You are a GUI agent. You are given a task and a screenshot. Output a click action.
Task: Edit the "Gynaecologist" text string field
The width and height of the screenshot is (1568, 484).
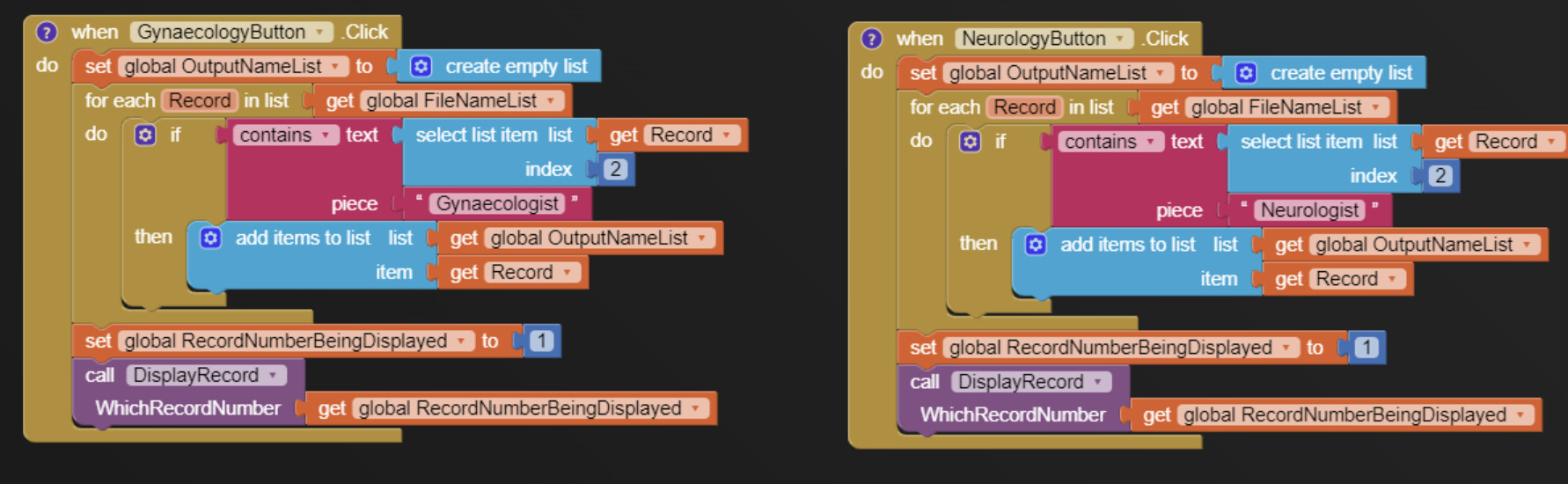497,204
